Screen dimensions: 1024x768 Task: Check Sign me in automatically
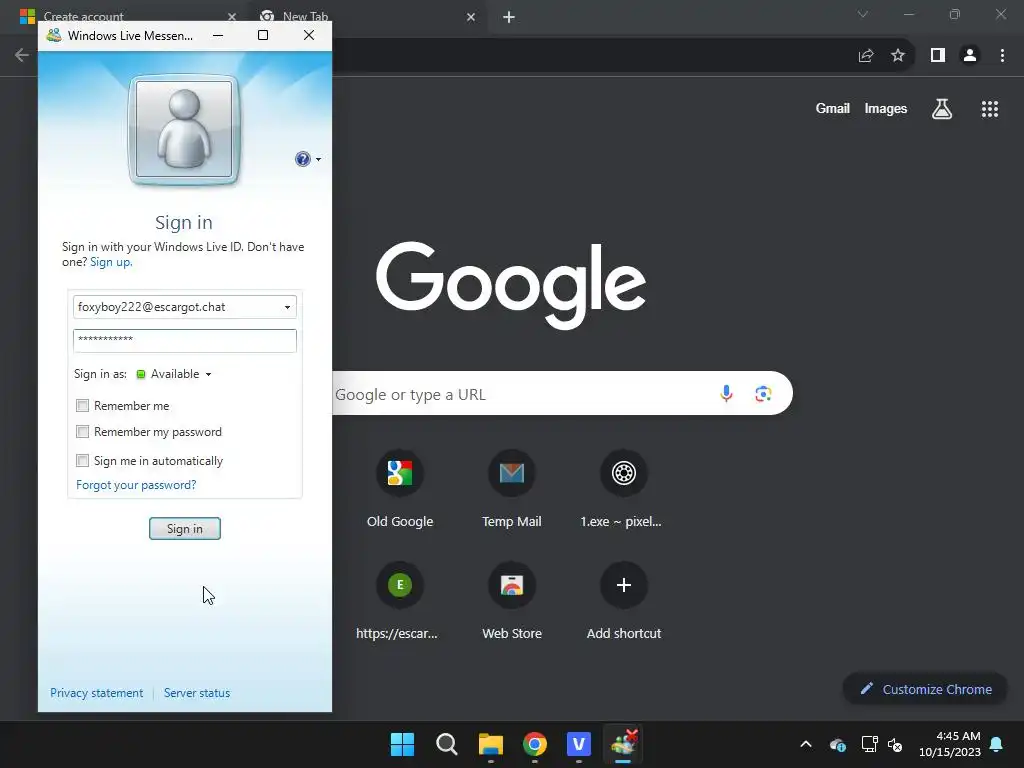click(82, 460)
